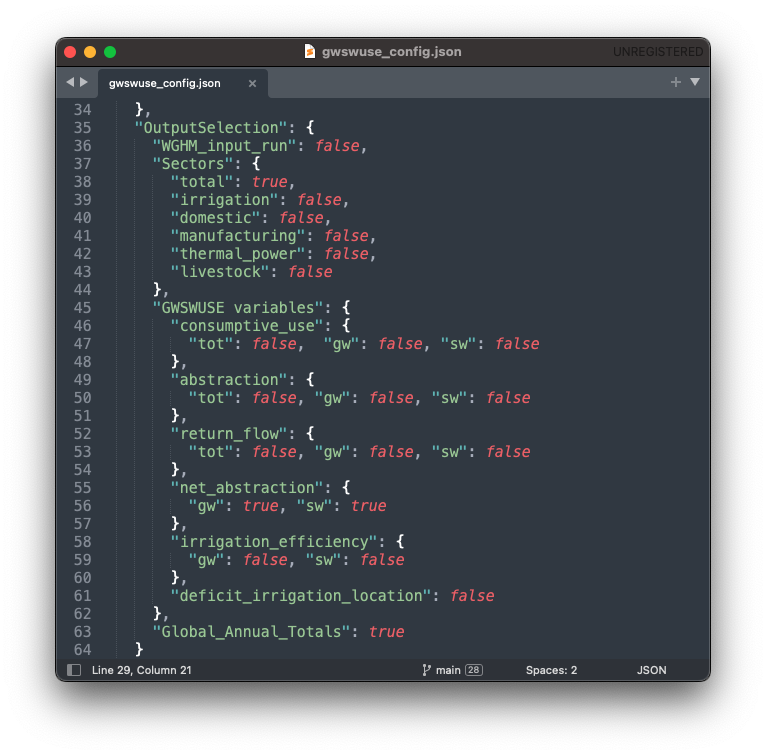Click the main branch name in status bar
Screen dimensions: 766x755
pyautogui.click(x=448, y=670)
